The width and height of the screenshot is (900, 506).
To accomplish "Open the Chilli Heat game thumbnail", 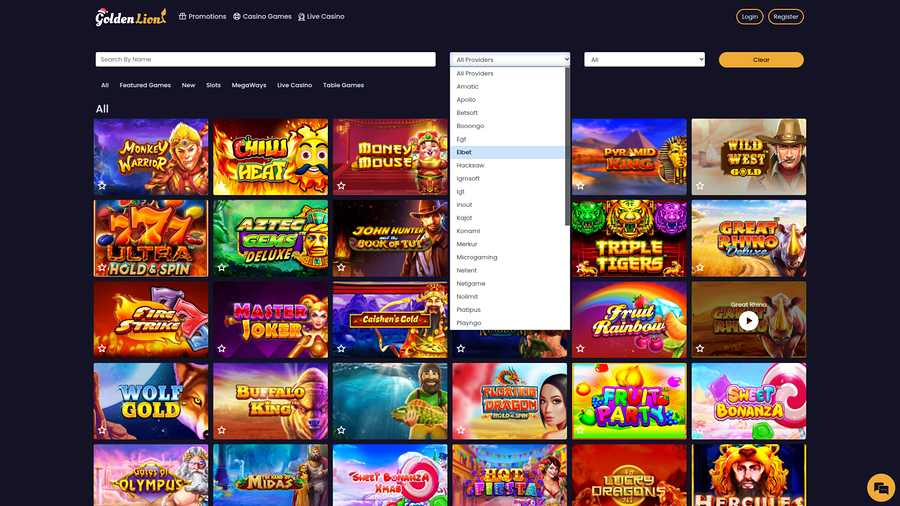I will tap(270, 157).
